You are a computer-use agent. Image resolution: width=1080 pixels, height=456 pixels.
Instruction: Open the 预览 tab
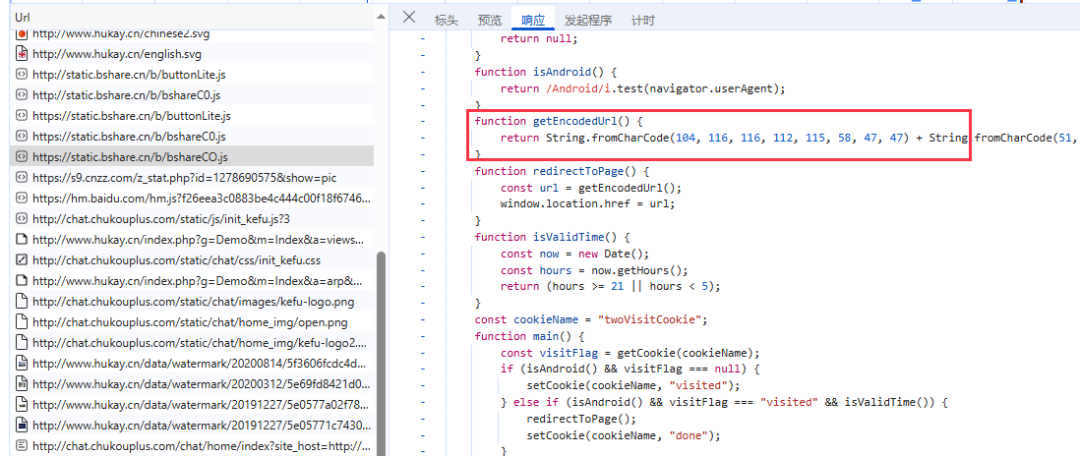(490, 20)
